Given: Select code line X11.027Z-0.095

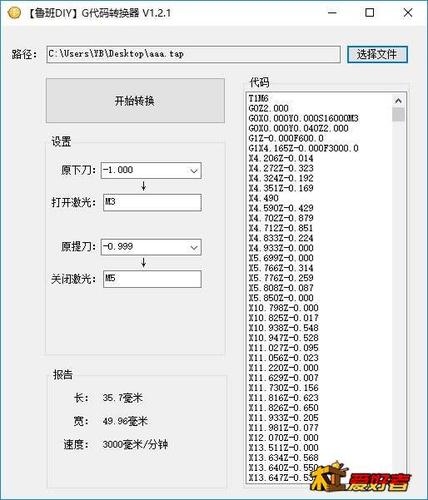Looking at the screenshot, I should (x=283, y=348).
